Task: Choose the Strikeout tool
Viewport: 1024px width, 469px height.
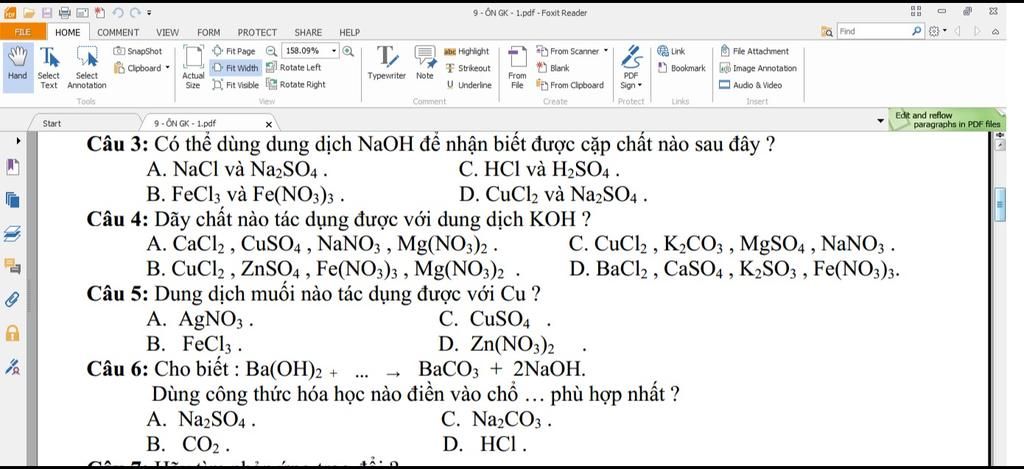Action: [468, 68]
